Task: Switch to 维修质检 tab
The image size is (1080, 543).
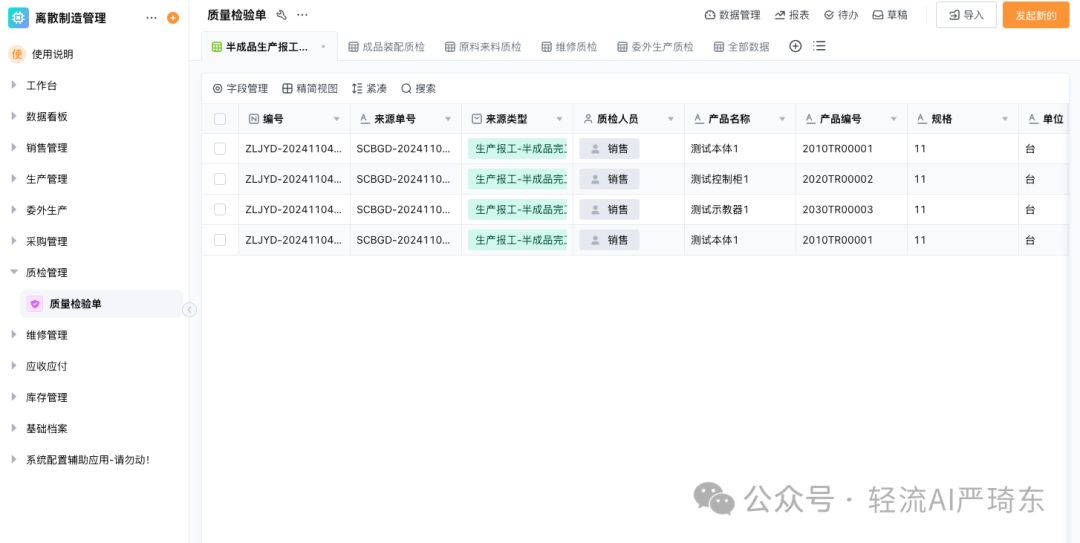Action: (x=570, y=47)
